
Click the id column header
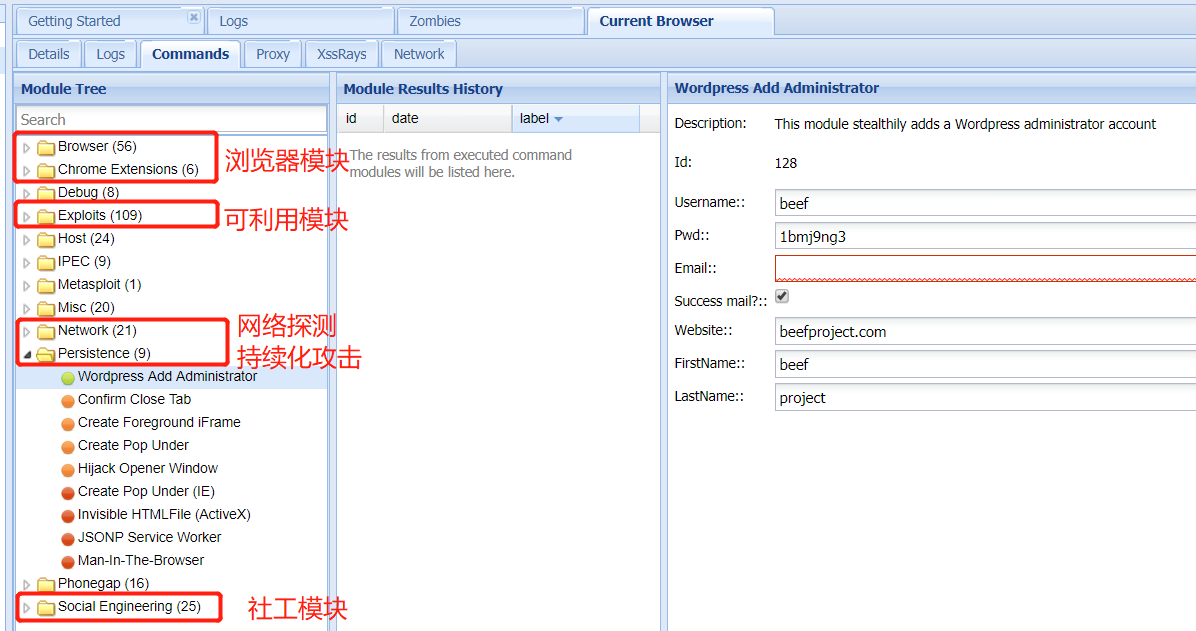coord(361,119)
